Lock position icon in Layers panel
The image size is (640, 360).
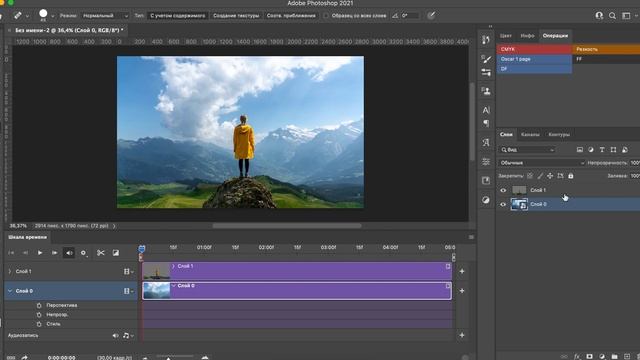(550, 176)
